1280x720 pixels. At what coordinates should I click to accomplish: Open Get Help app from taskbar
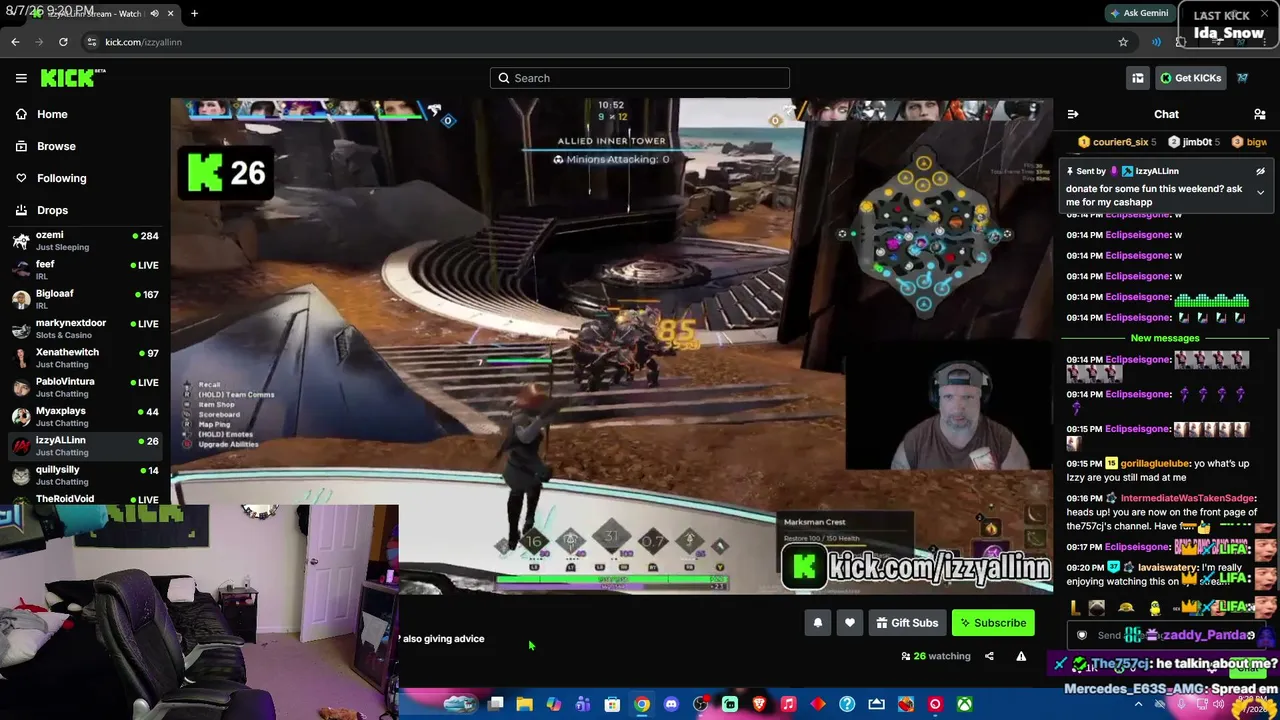[x=847, y=705]
